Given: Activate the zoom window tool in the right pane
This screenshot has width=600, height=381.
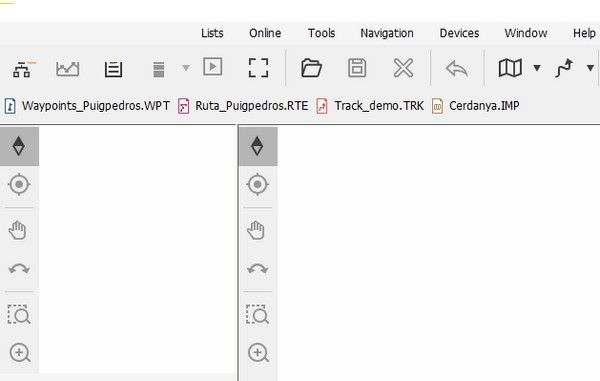Looking at the screenshot, I should (x=257, y=314).
